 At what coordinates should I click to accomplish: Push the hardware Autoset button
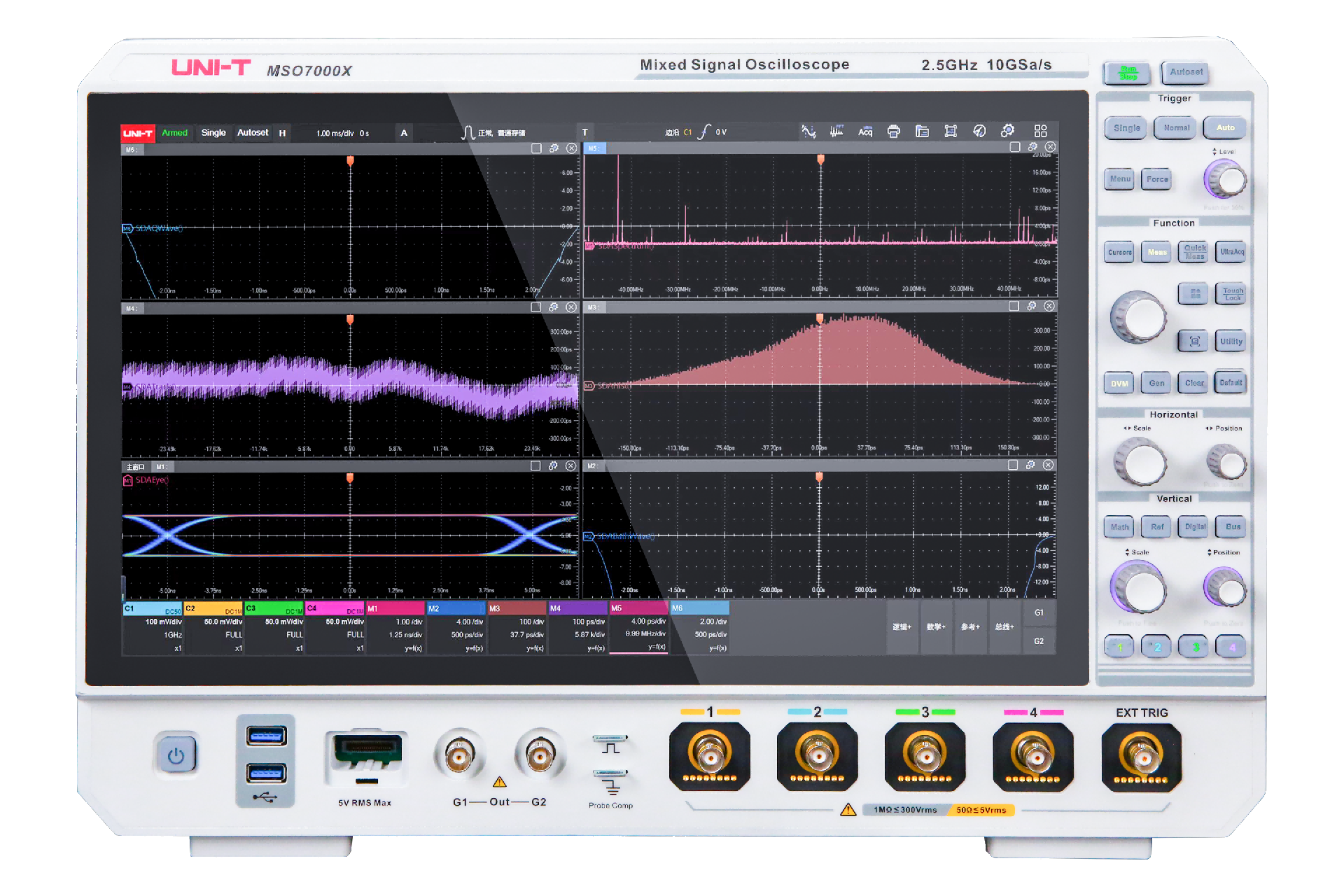pos(1186,72)
